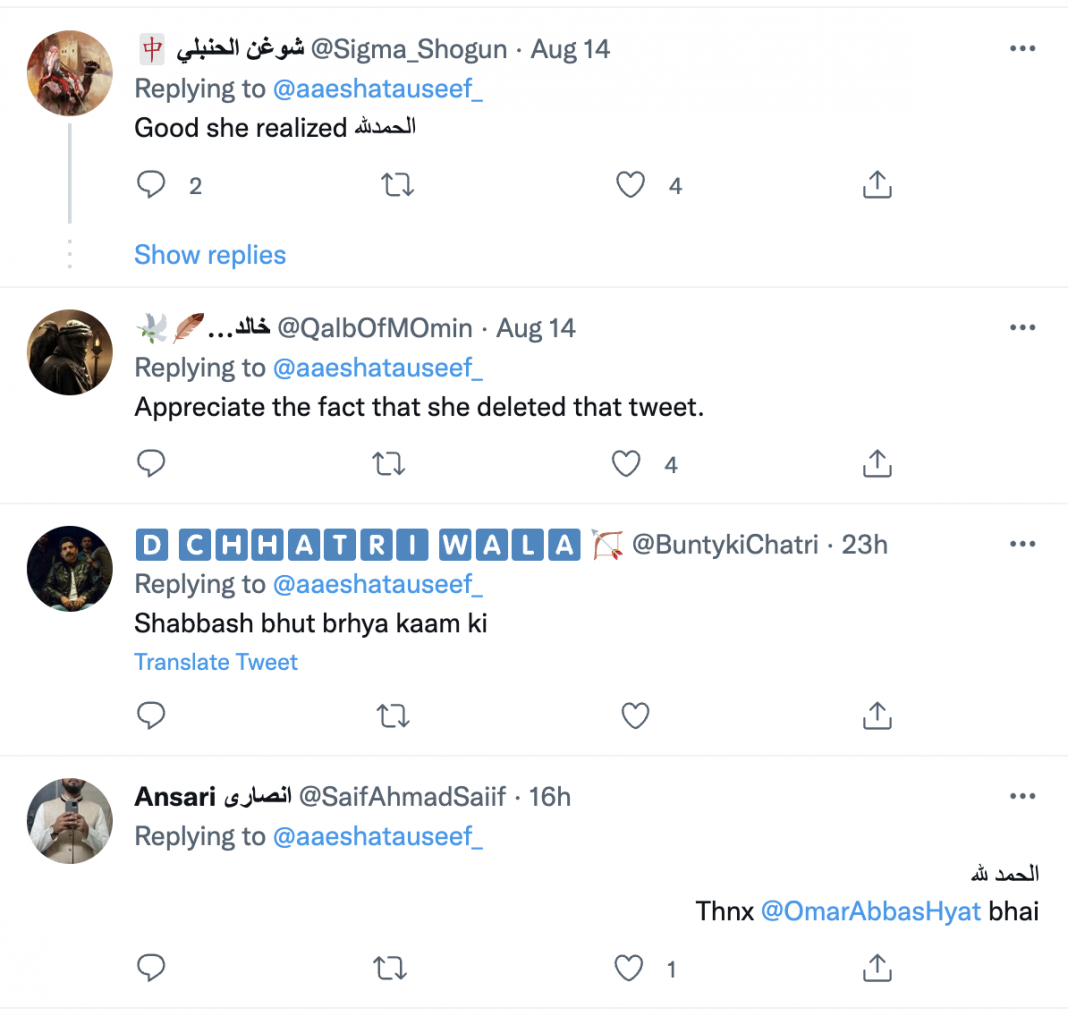This screenshot has width=1068, height=1016.
Task: Retweet Ansari's reply
Action: point(391,968)
